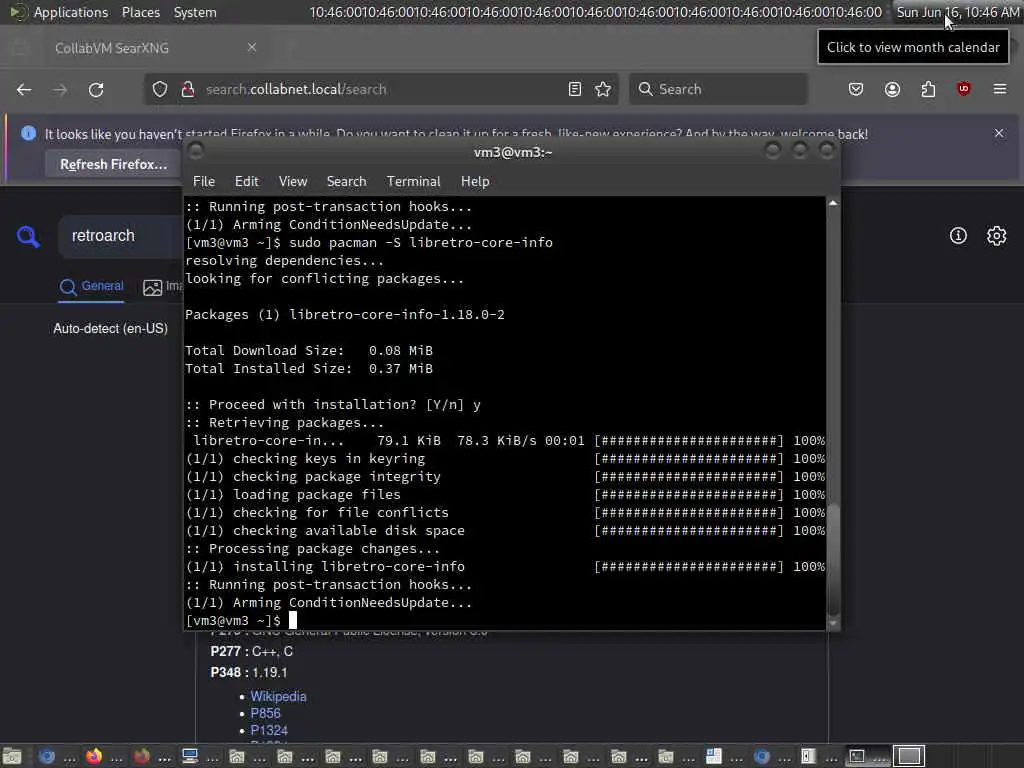Click the MATE logo beside Applications
The width and height of the screenshot is (1024, 768).
coord(16,12)
